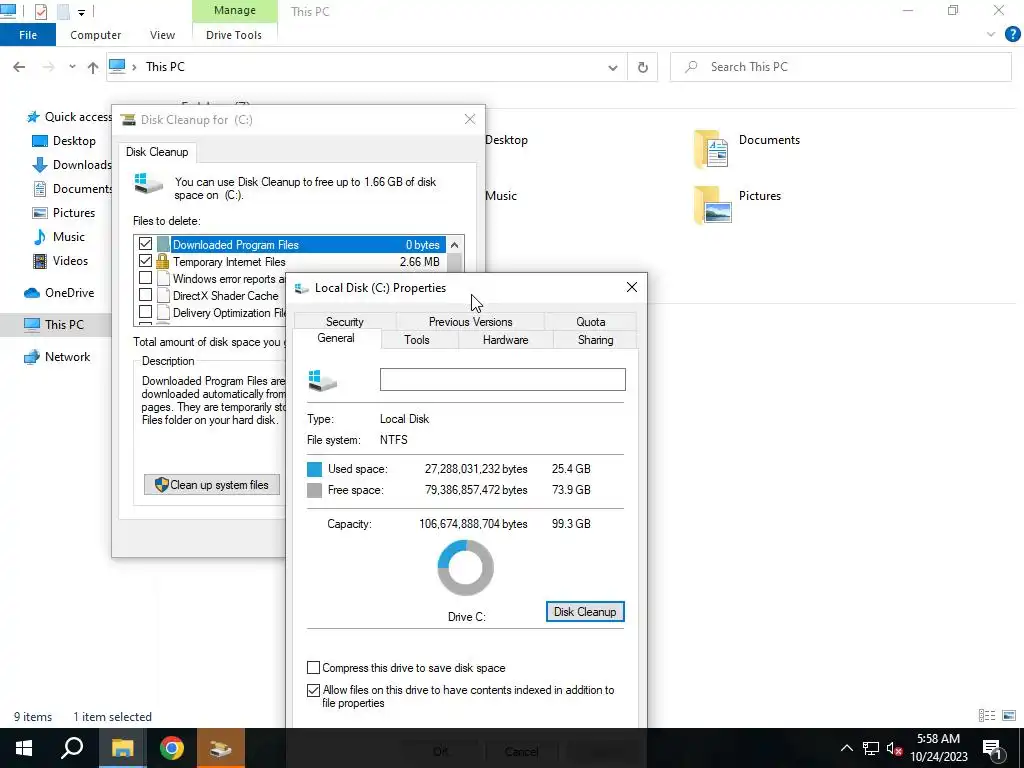
Task: Open the File menu
Action: [x=28, y=35]
